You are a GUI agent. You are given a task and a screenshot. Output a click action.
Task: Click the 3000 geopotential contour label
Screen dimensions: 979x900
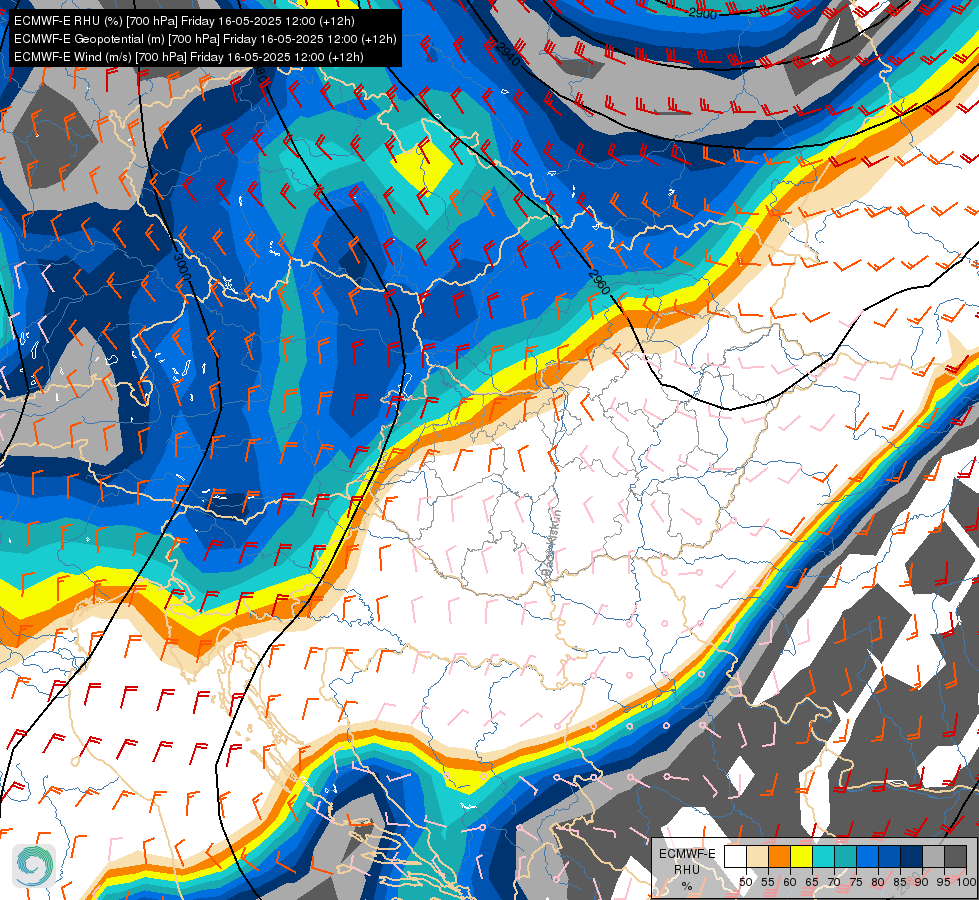point(182,267)
